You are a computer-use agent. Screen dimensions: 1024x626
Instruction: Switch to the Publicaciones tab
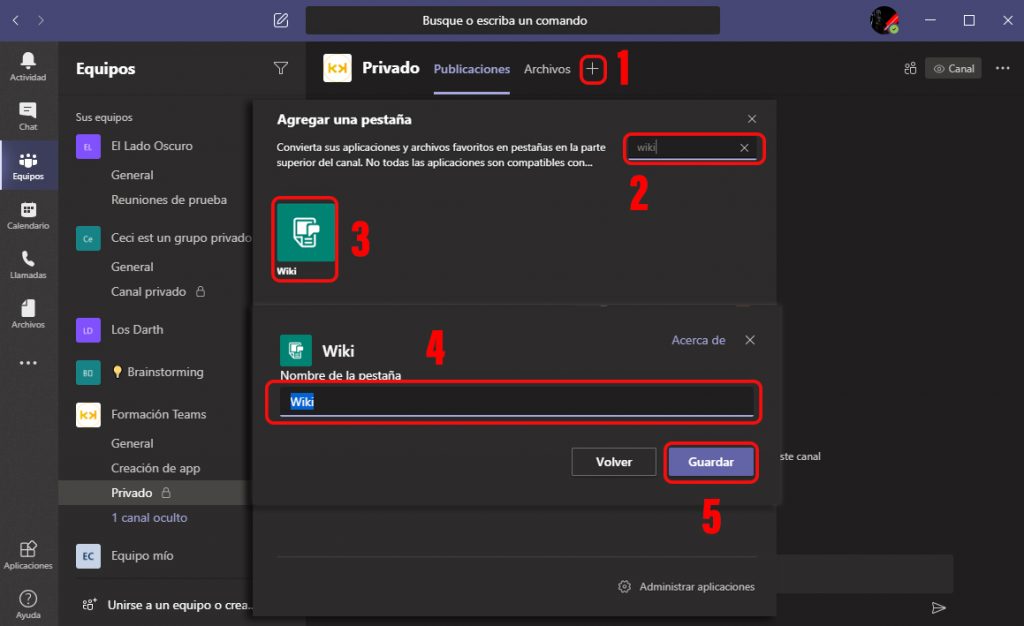(x=471, y=69)
